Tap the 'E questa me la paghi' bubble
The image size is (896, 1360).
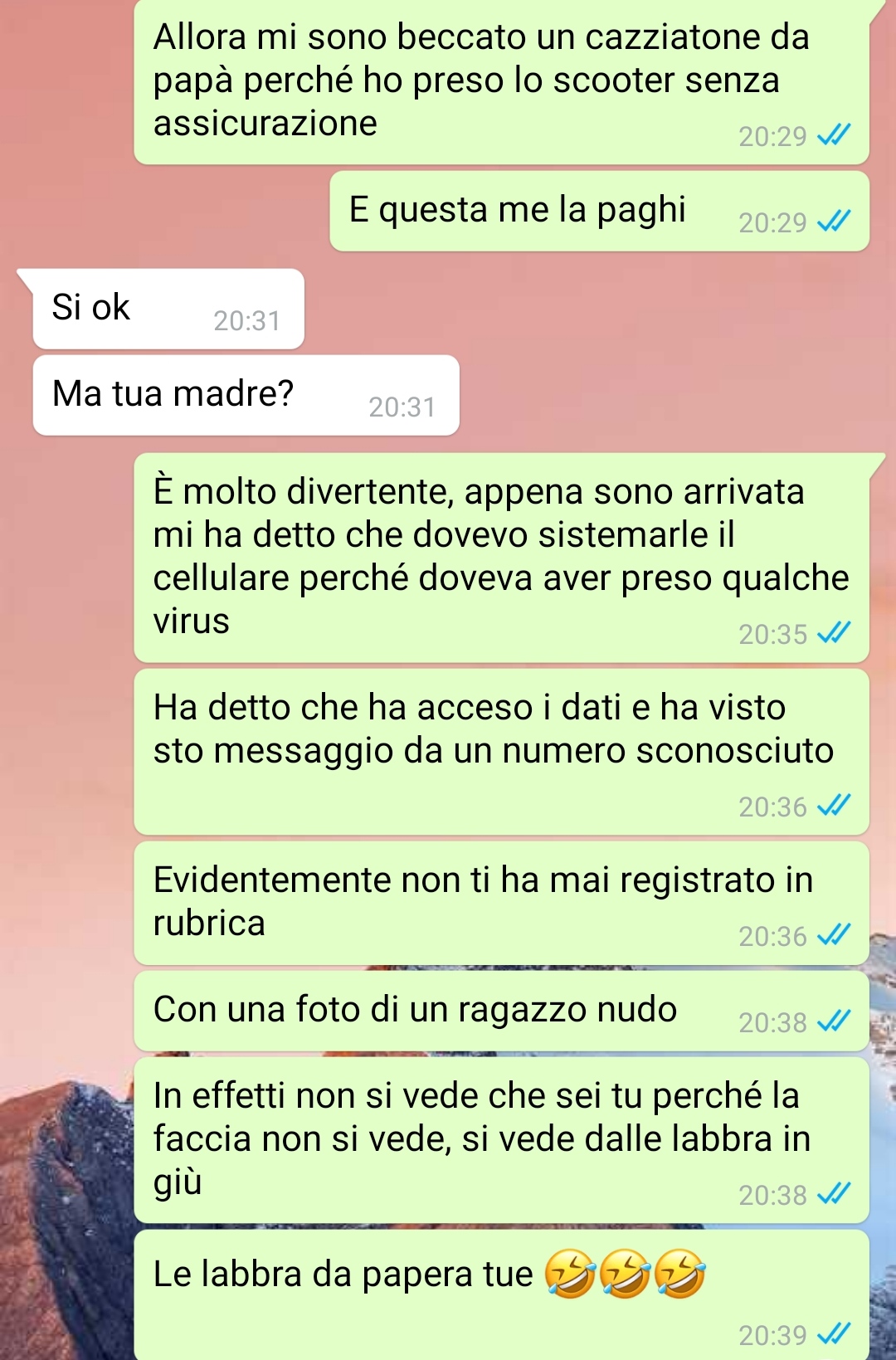599,211
